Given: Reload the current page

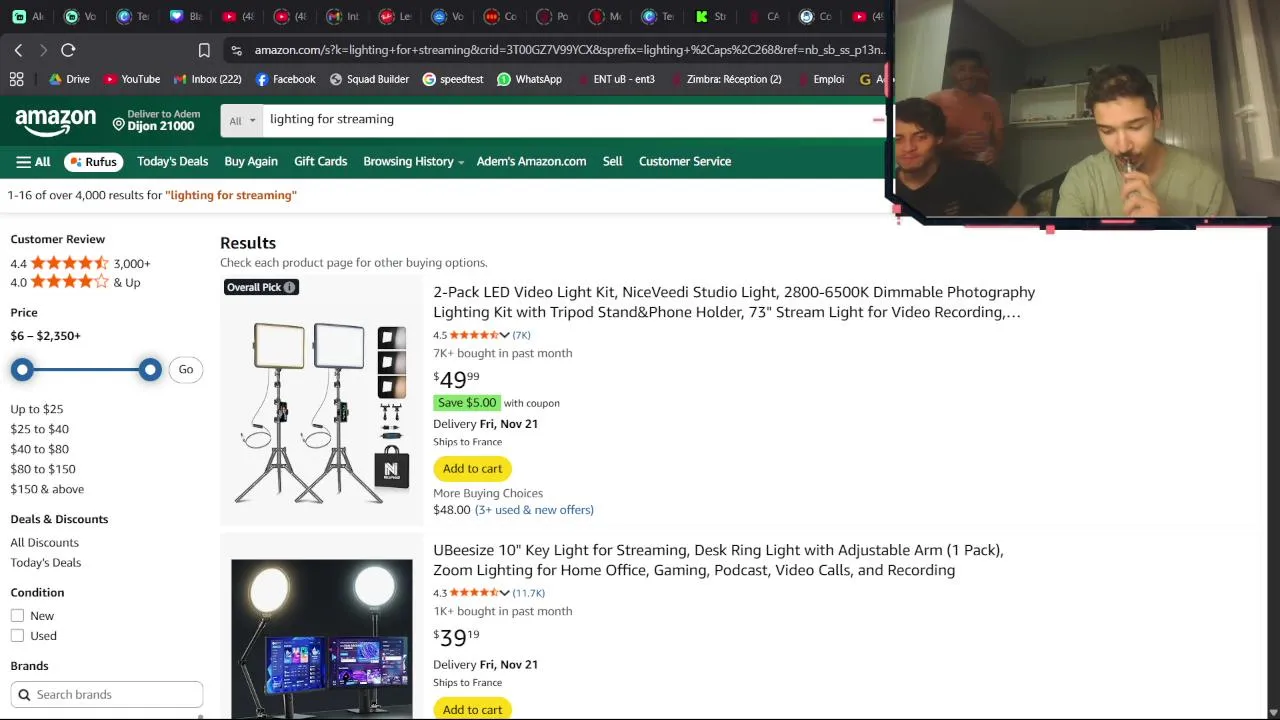Looking at the screenshot, I should click(68, 50).
